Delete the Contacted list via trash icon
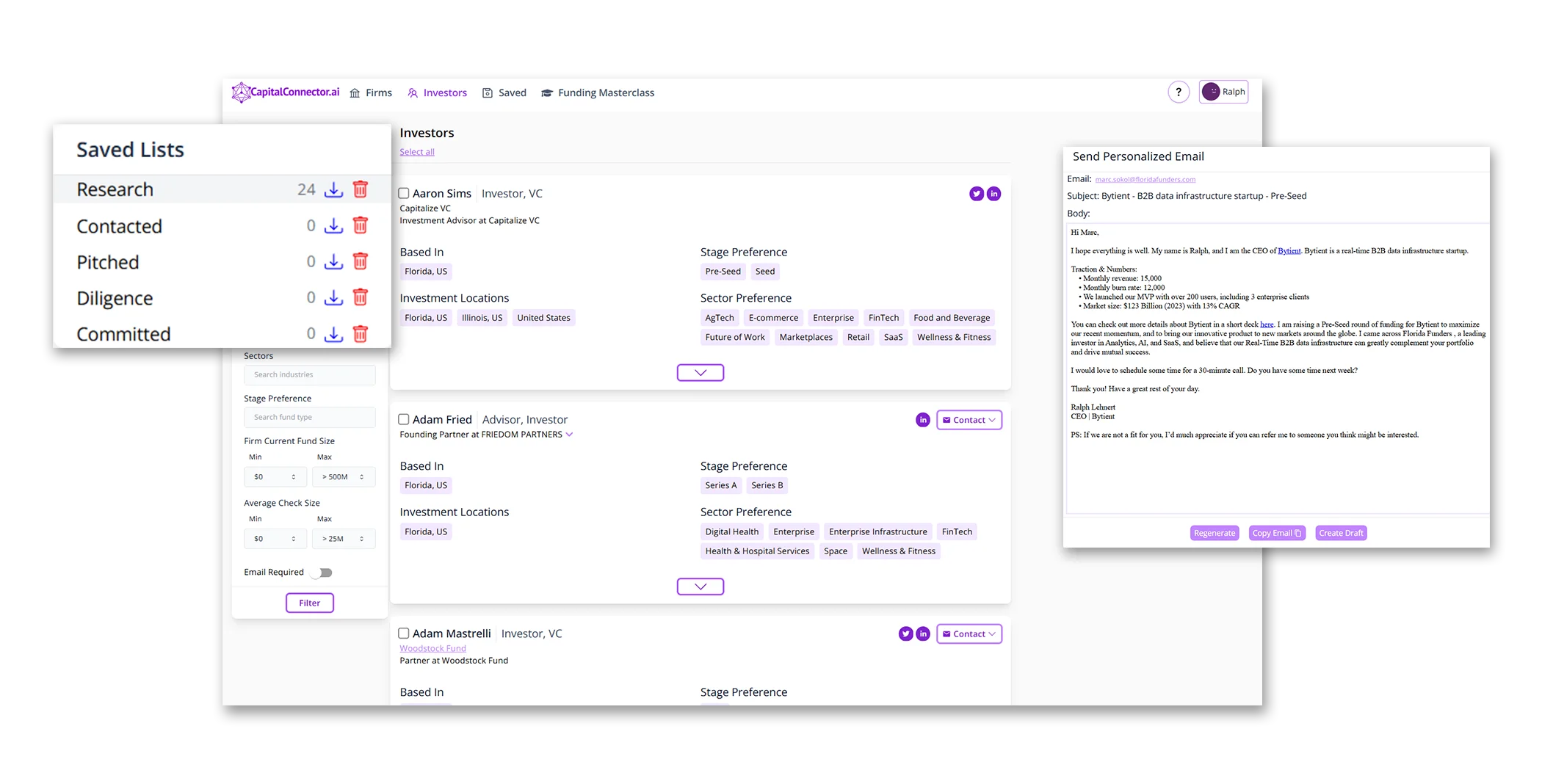 361,225
